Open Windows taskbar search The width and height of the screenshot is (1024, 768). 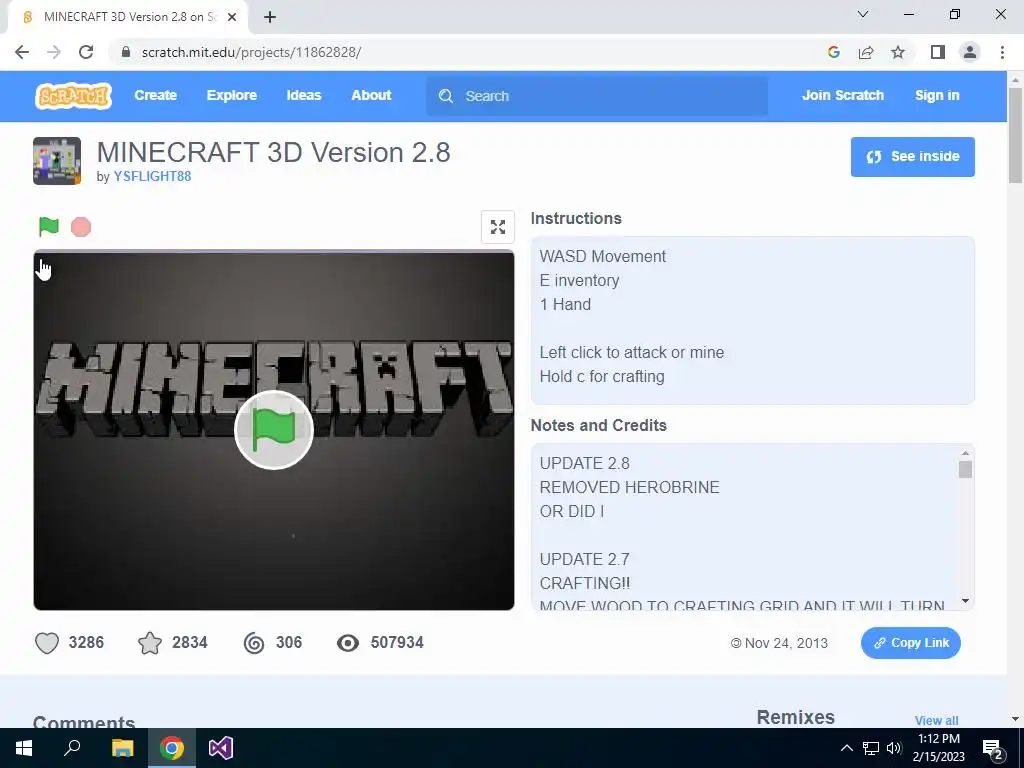(72, 748)
